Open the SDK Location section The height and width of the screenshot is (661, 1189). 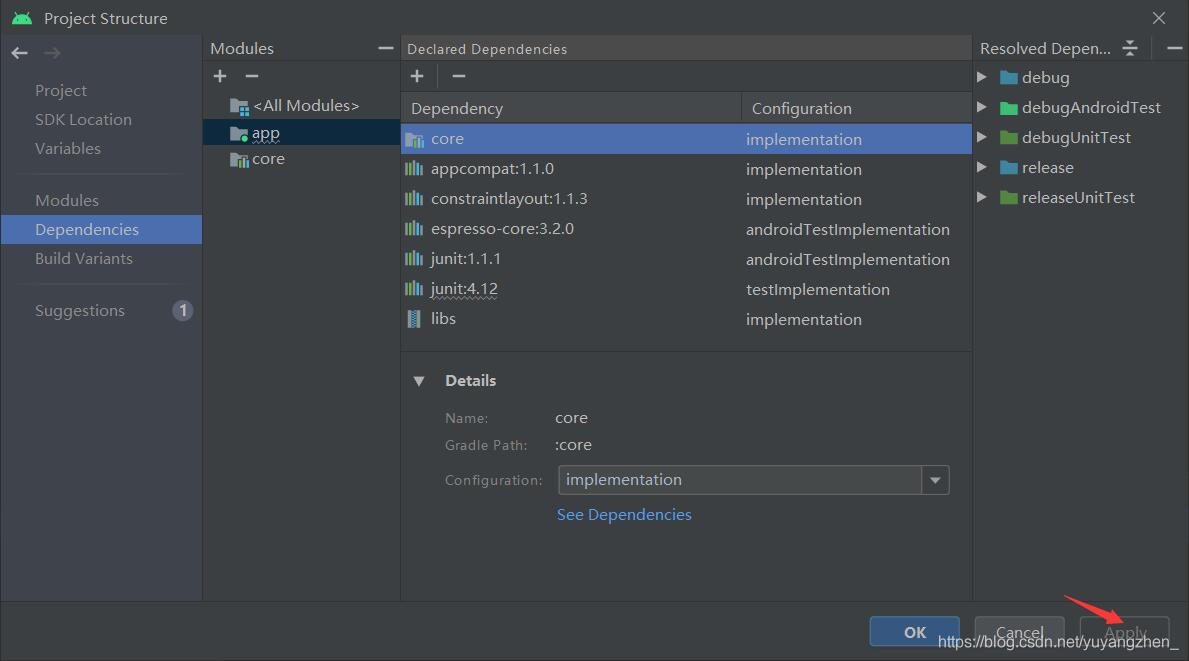(83, 119)
